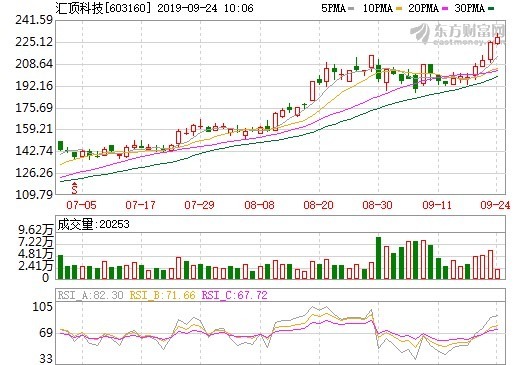Click the first green candlestick at chart start
Screen dimensions: 520x365
60,146
